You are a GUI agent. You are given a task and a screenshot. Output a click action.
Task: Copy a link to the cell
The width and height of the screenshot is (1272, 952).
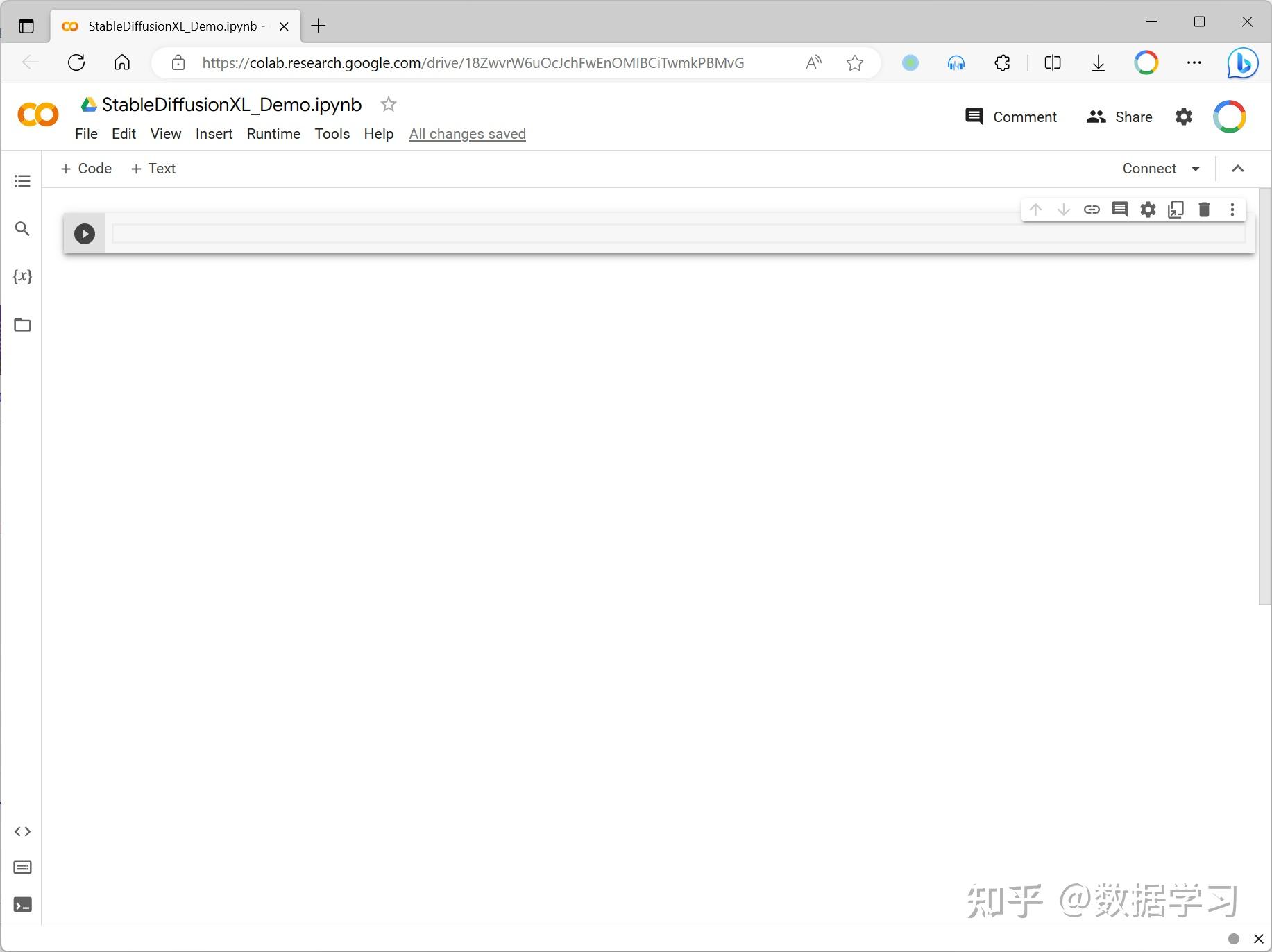pyautogui.click(x=1091, y=209)
